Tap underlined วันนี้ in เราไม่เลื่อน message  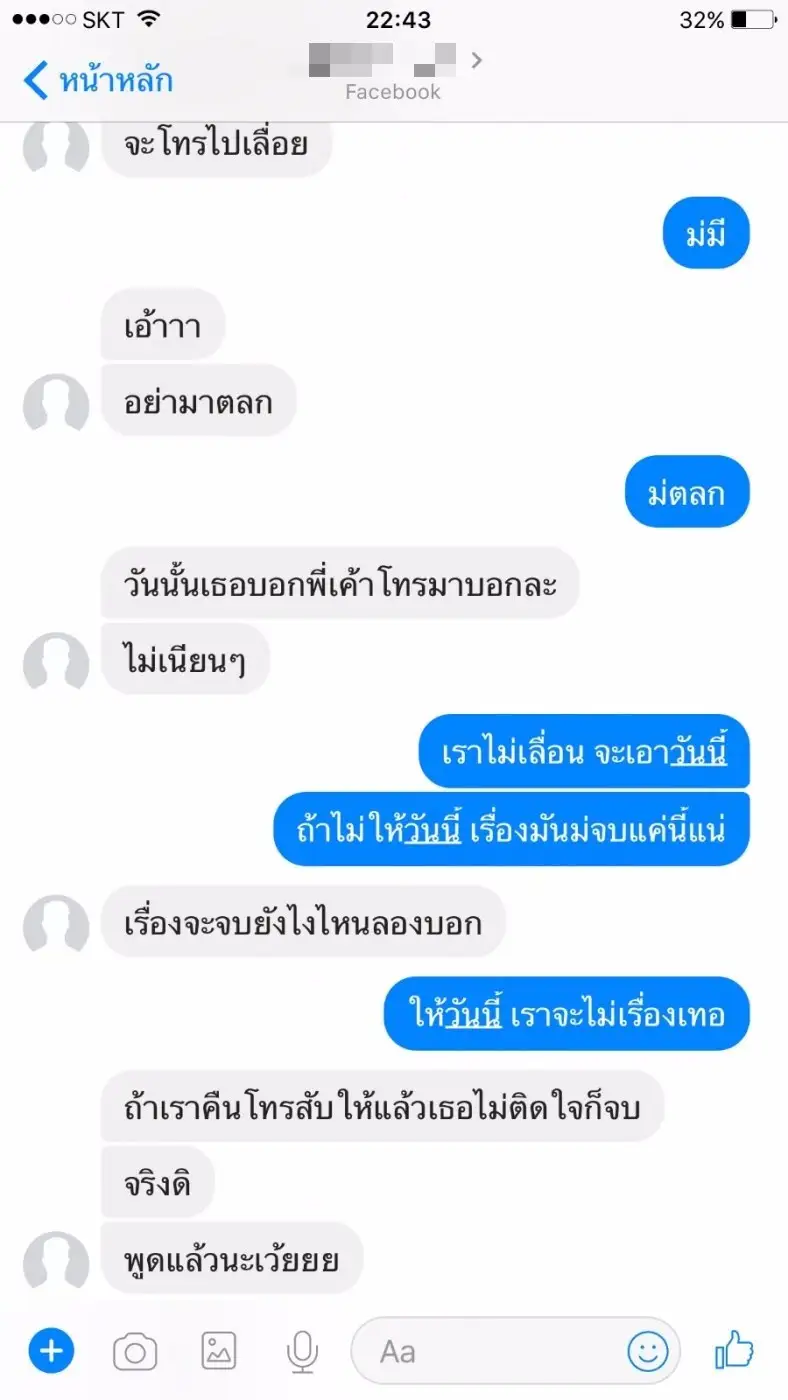[x=698, y=751]
